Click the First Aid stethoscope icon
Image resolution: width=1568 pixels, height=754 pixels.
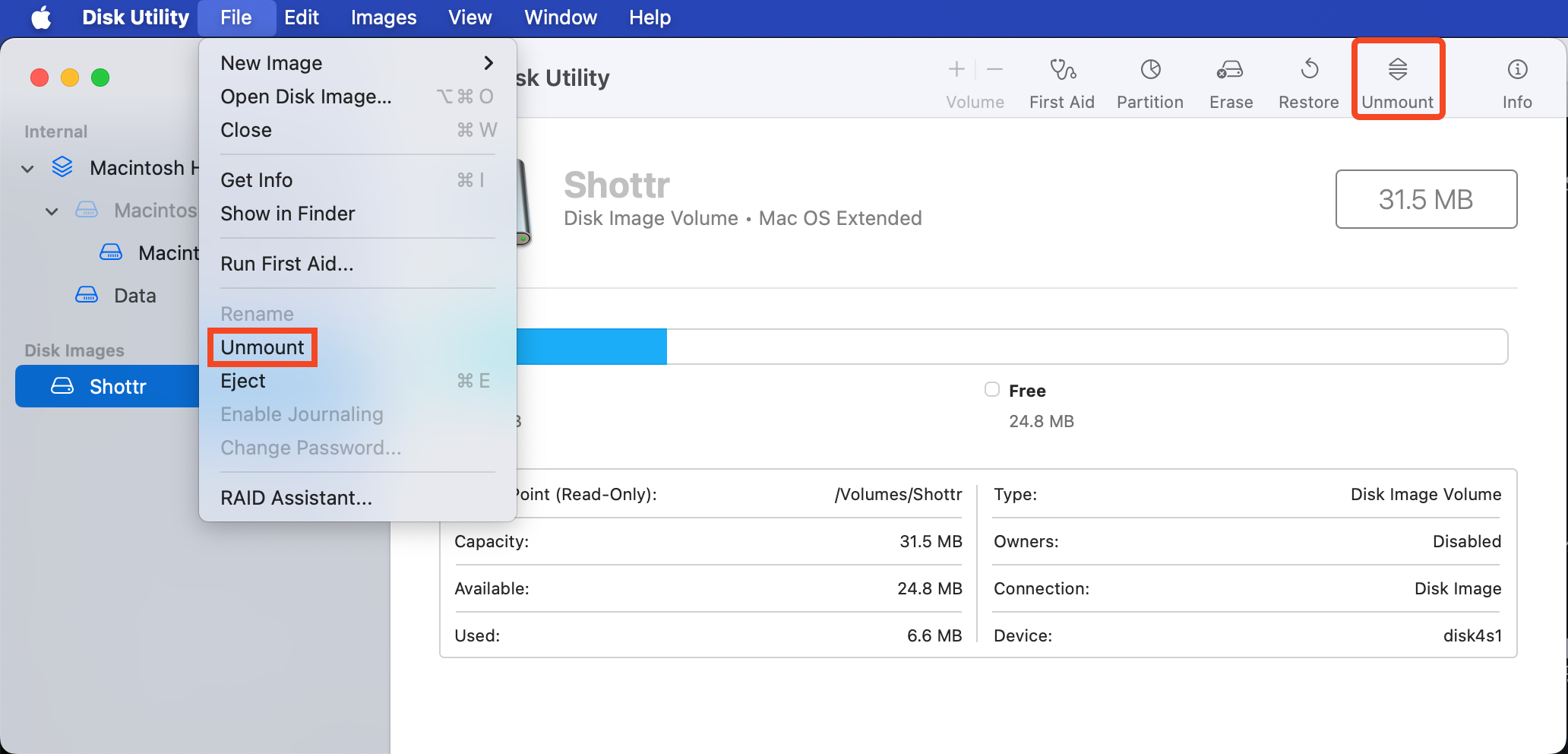[1062, 70]
